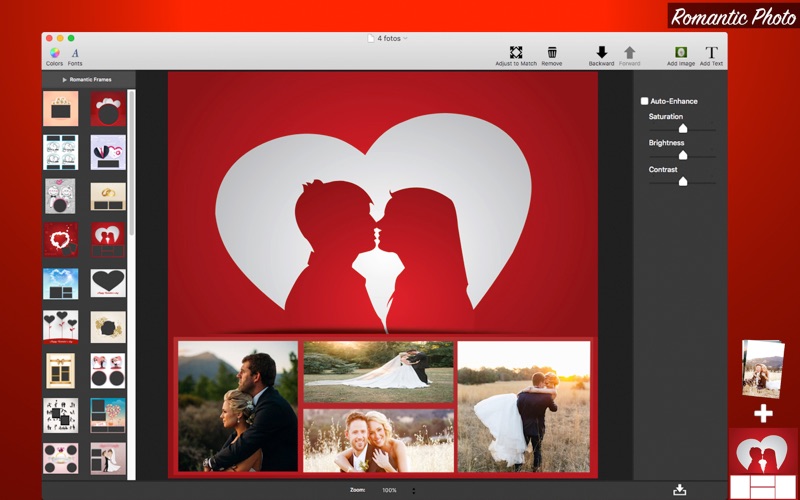The height and width of the screenshot is (500, 800).
Task: Select the gold wedding rings frame thumbnail
Action: pyautogui.click(x=108, y=196)
